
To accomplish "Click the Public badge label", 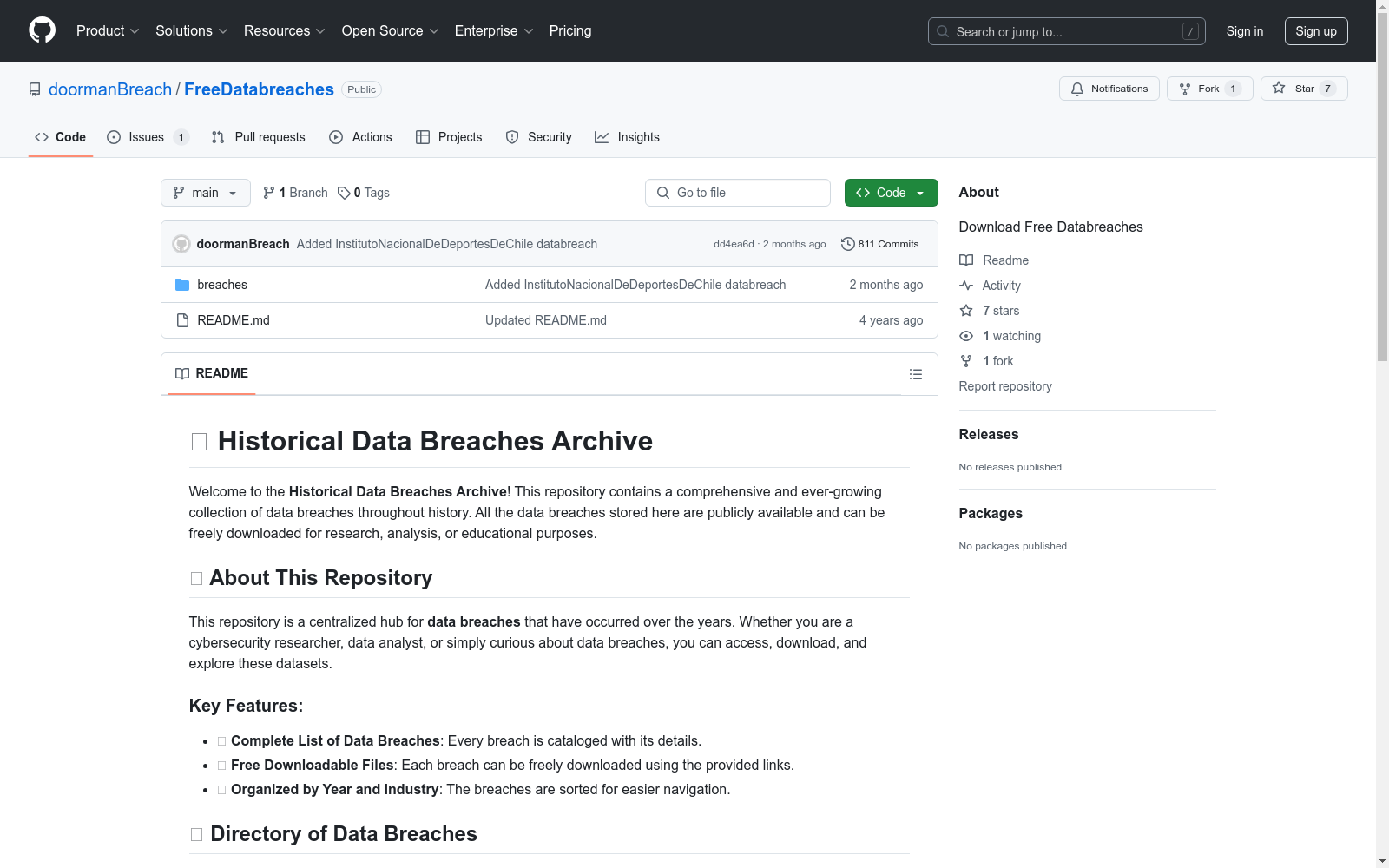I will pyautogui.click(x=361, y=89).
